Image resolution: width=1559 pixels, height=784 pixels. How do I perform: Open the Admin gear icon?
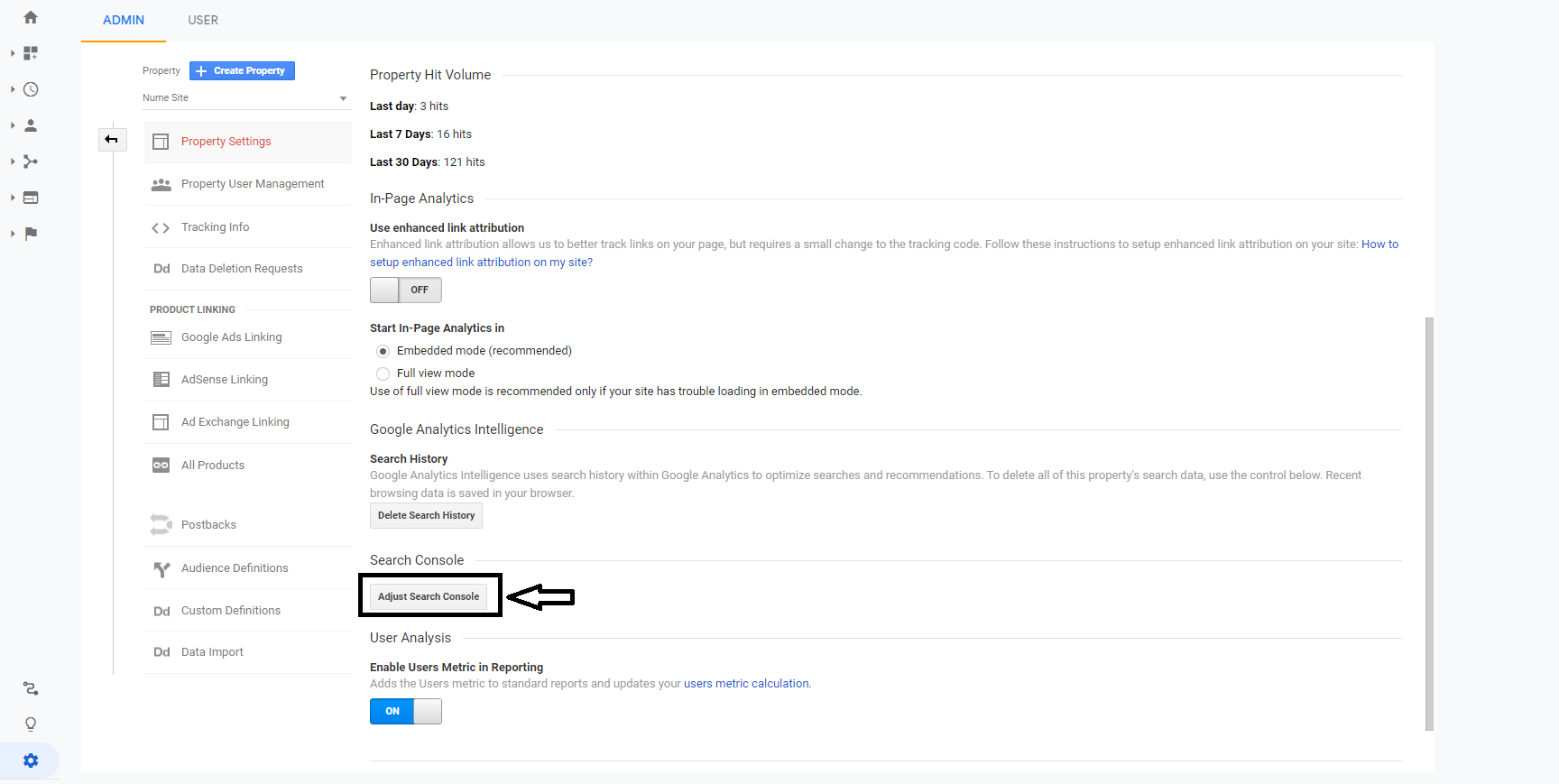(x=31, y=761)
